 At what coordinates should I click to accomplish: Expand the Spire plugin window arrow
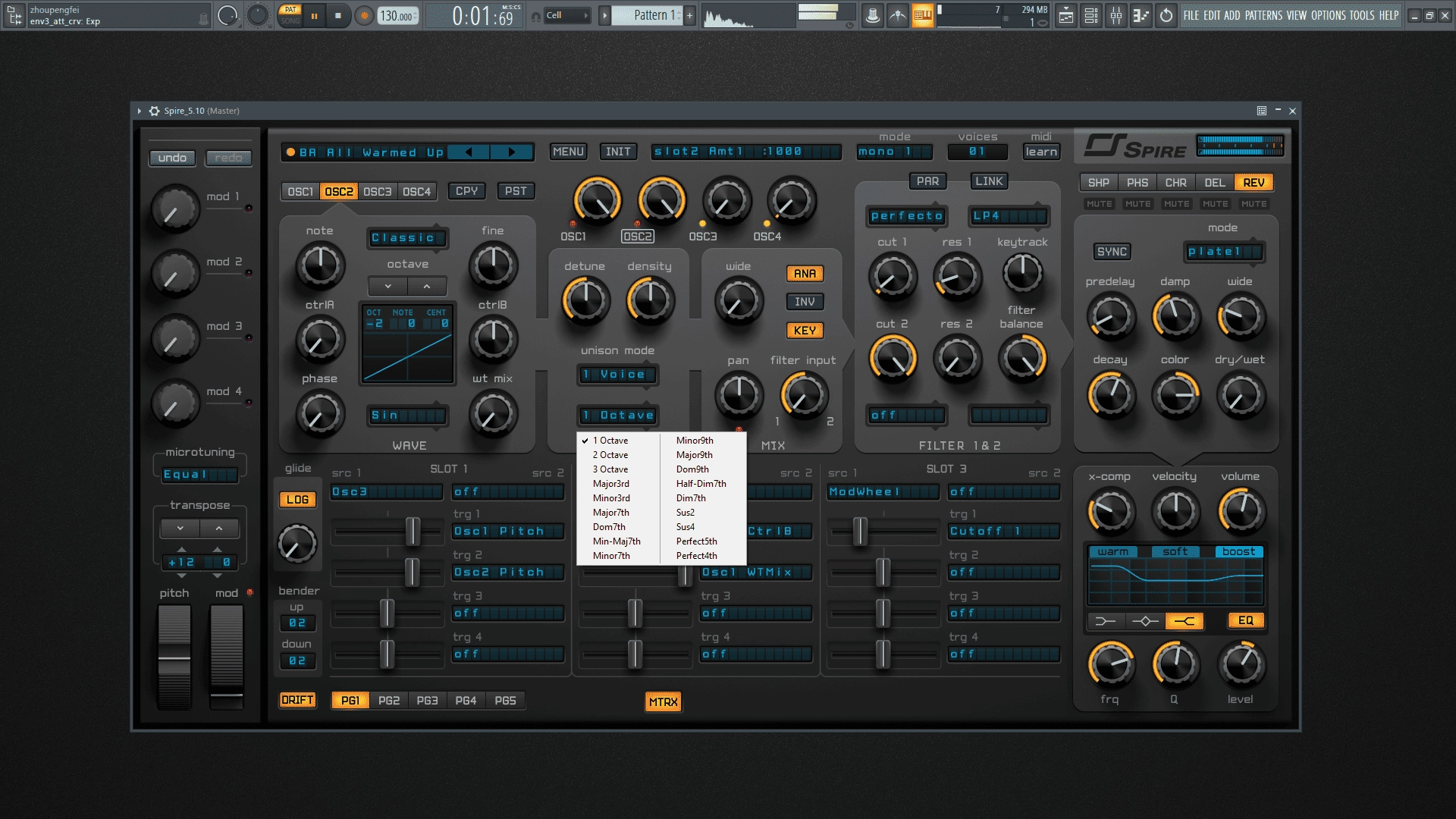point(140,111)
